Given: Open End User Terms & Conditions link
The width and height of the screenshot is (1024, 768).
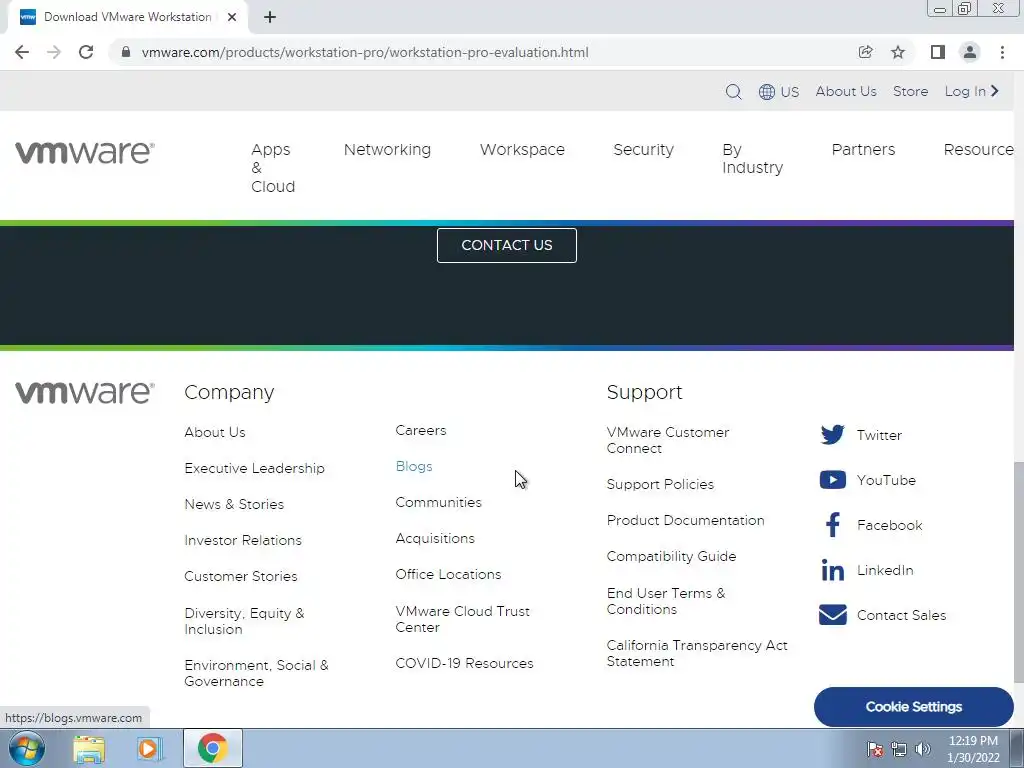Looking at the screenshot, I should 665,601.
